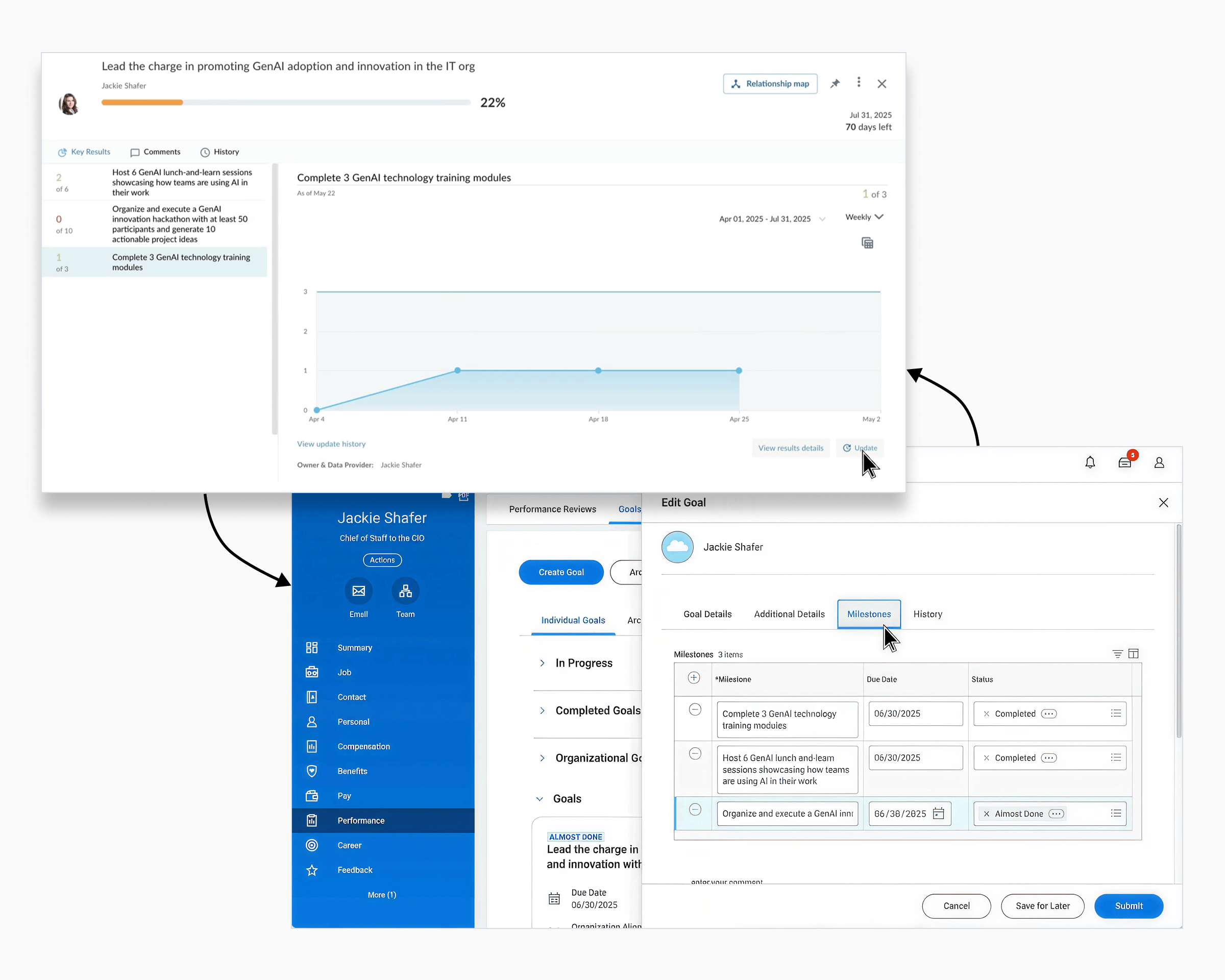
Task: Open the goal's three-dot options menu
Action: 859,83
